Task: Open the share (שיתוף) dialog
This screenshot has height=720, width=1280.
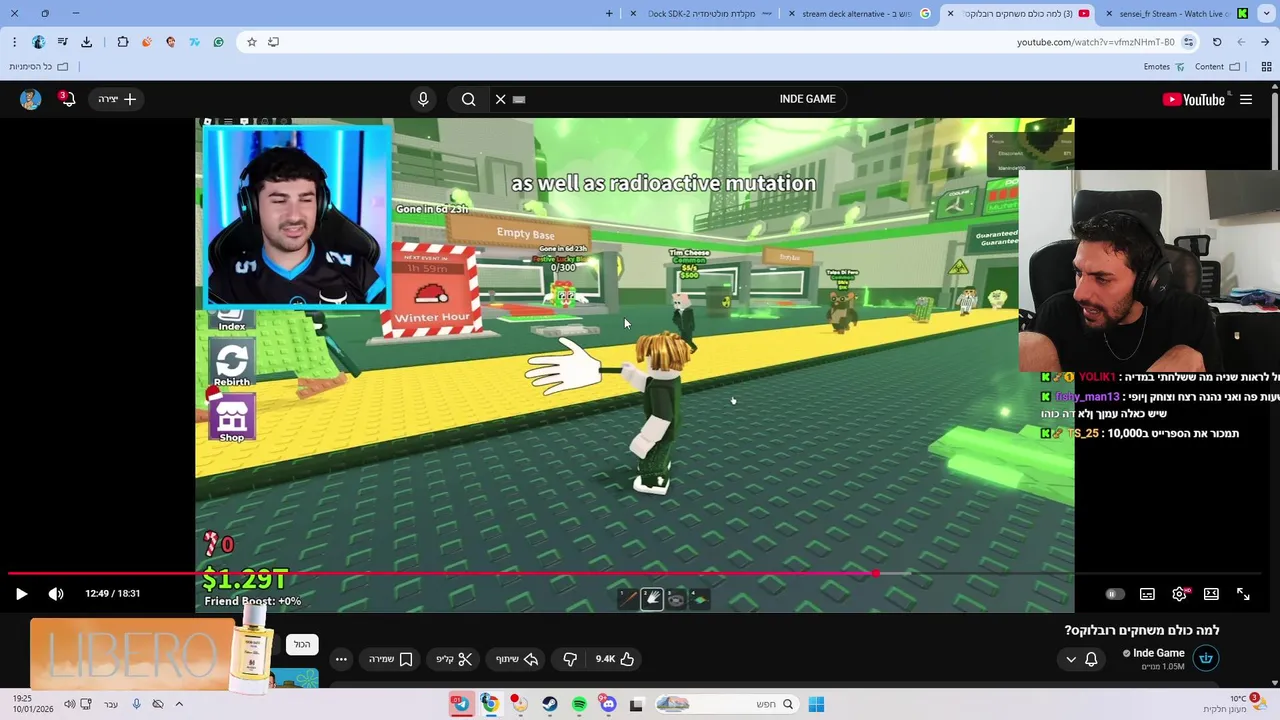Action: pos(517,659)
